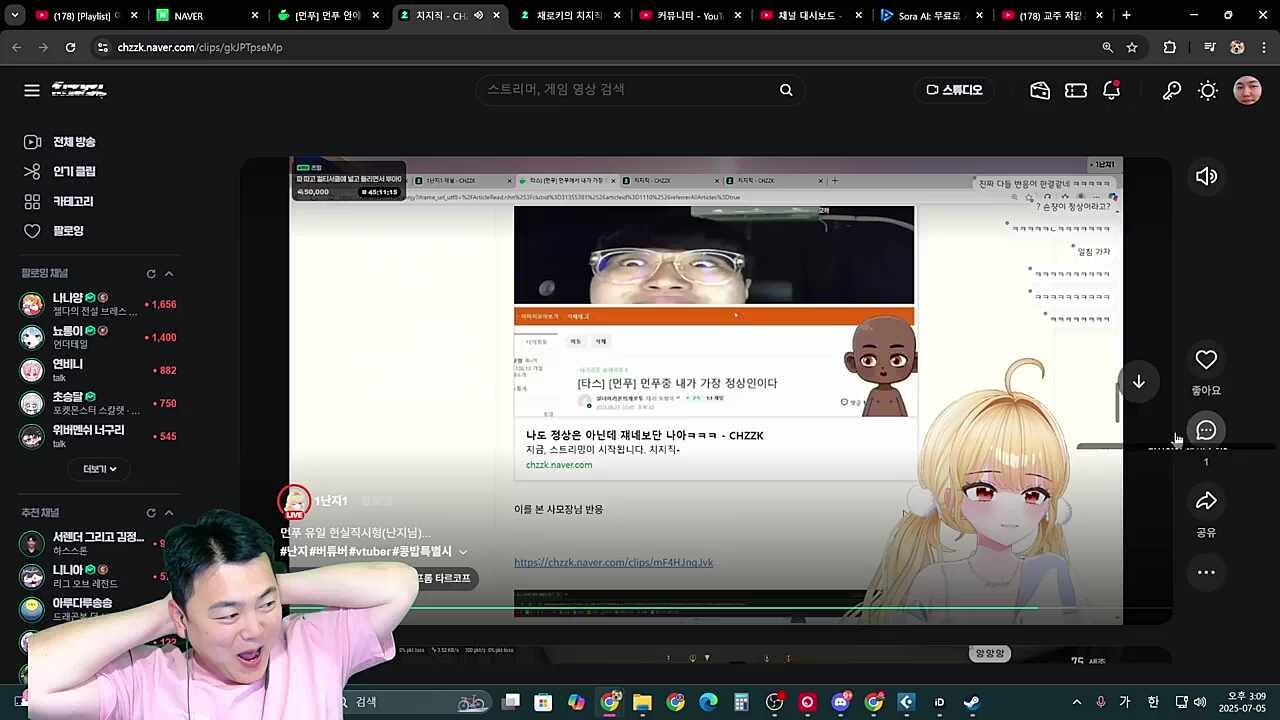Open the clip more options menu
Image resolution: width=1280 pixels, height=720 pixels.
(1206, 572)
